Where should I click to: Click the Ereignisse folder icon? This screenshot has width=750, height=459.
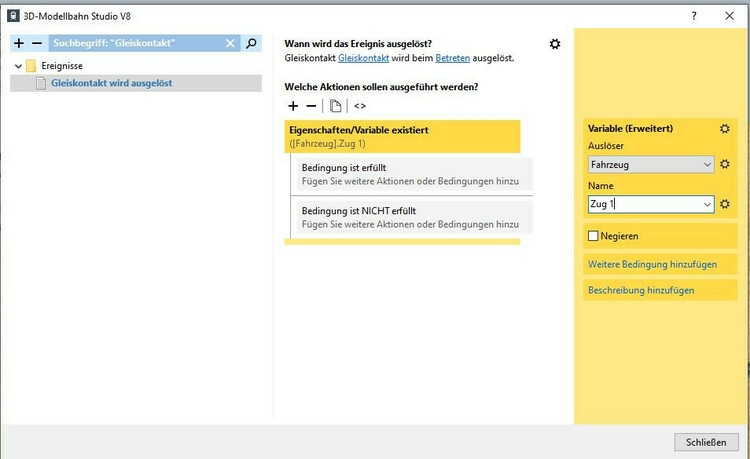click(32, 66)
